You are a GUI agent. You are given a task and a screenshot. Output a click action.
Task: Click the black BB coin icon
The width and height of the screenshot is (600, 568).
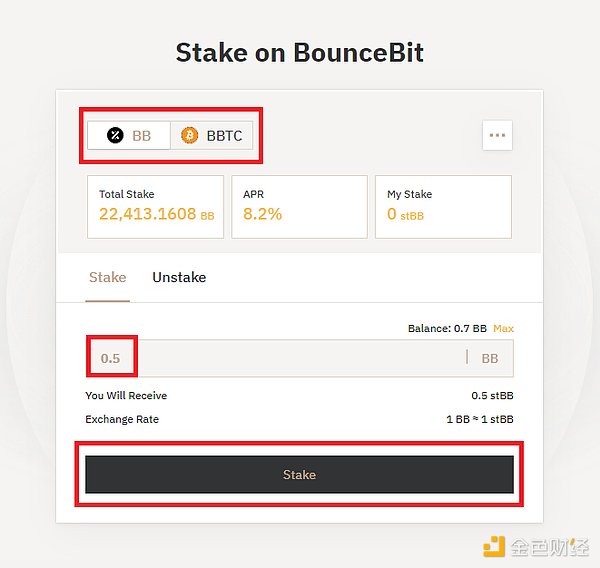[x=116, y=135]
